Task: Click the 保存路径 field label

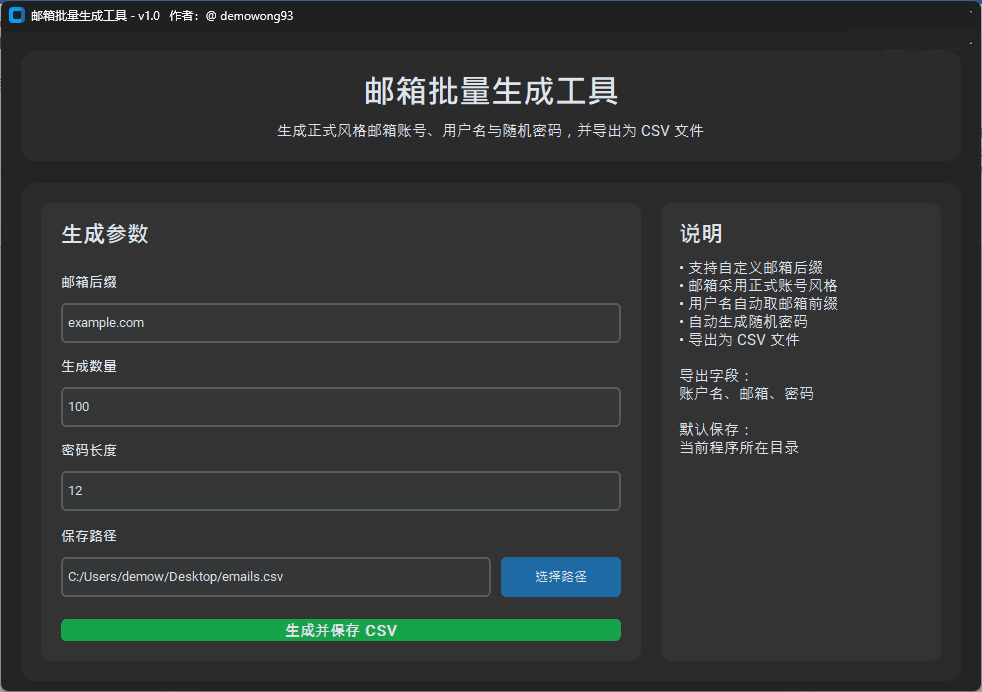Action: 89,535
